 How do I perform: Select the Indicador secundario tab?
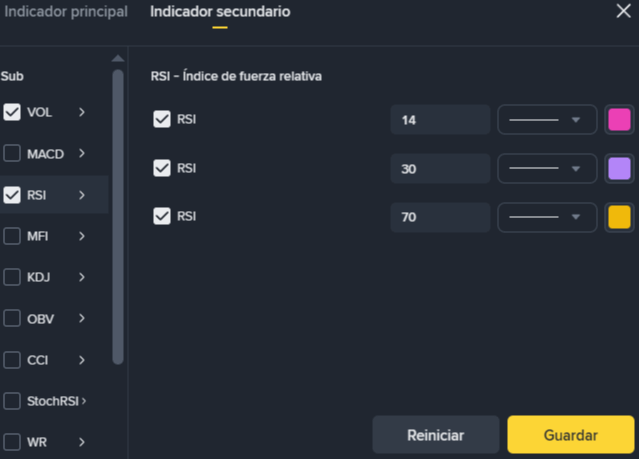tap(220, 12)
